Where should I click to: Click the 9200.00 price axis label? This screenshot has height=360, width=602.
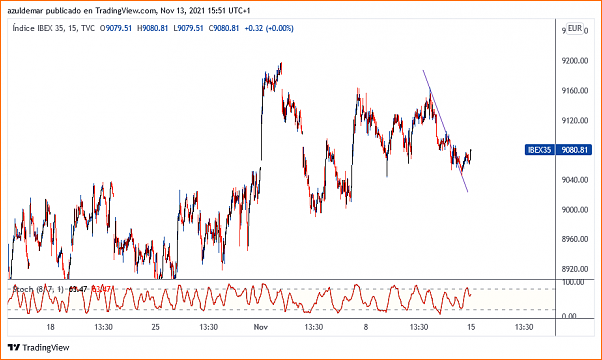574,61
